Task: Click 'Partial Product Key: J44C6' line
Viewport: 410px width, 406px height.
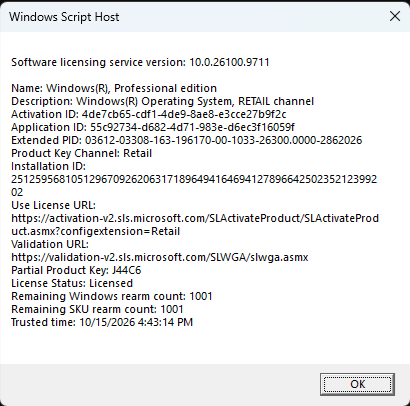Action: click(76, 270)
